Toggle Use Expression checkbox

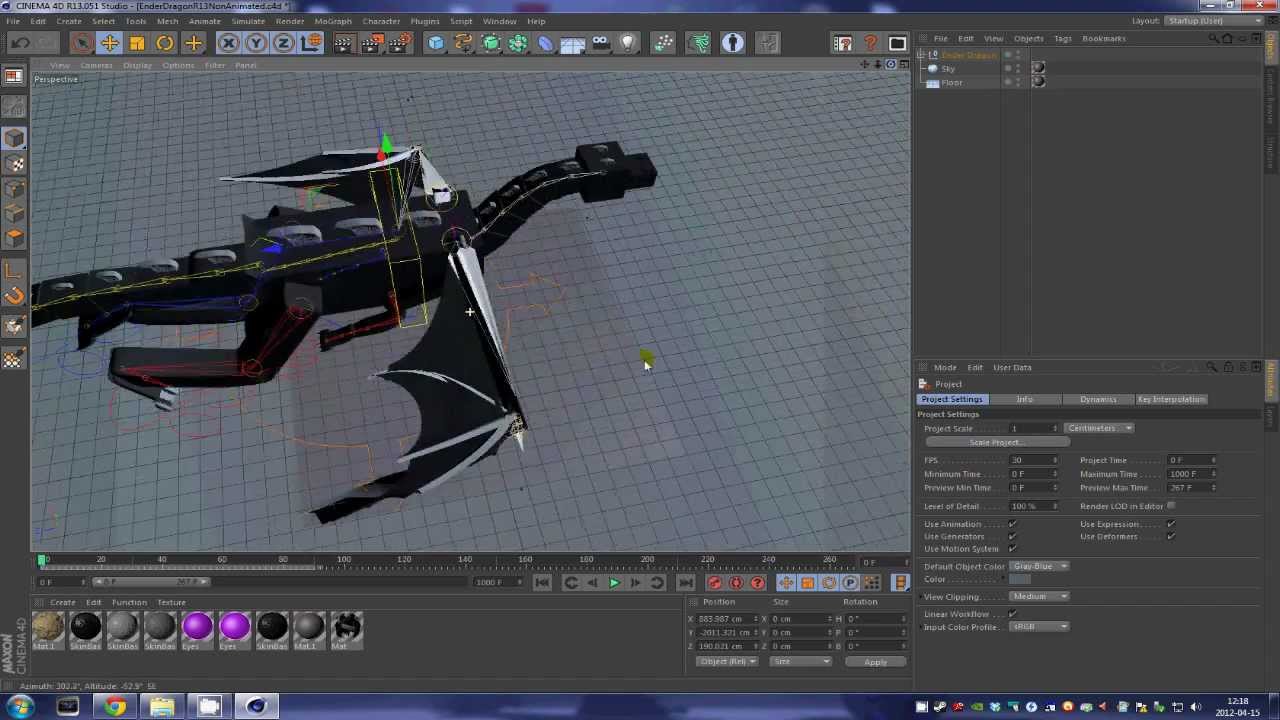point(1170,524)
